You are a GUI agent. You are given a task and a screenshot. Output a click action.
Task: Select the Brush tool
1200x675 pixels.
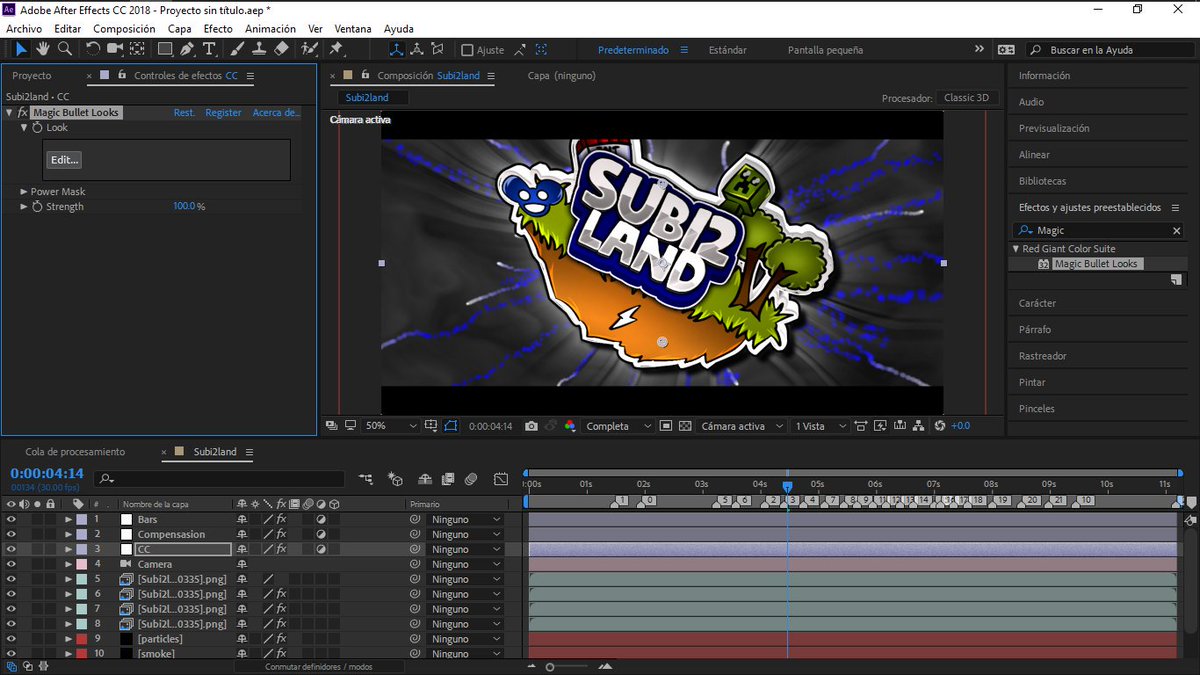click(x=237, y=49)
